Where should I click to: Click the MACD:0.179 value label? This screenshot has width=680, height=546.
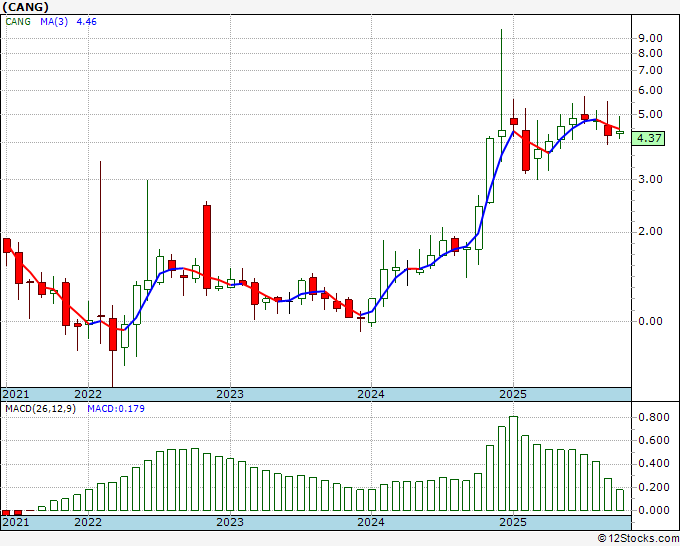click(x=116, y=409)
